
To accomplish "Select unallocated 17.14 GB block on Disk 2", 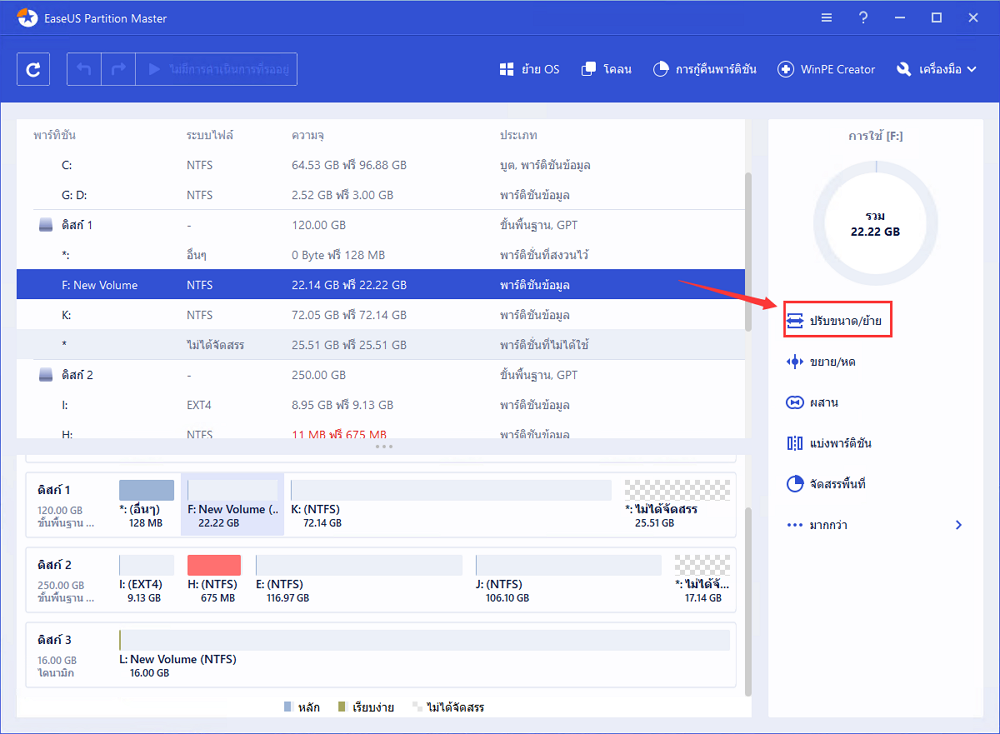I will pyautogui.click(x=703, y=580).
